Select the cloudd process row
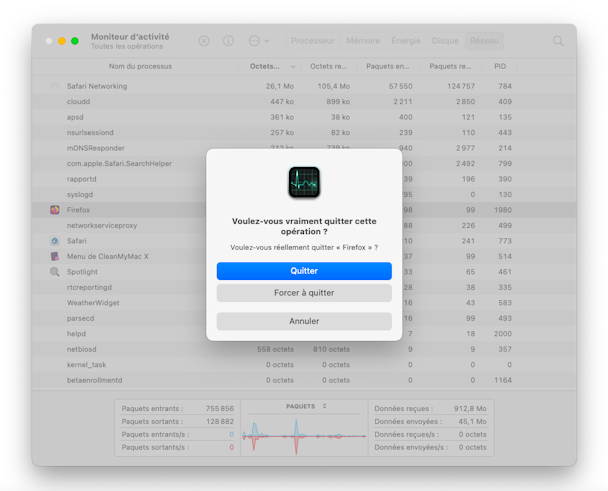 pyautogui.click(x=304, y=102)
